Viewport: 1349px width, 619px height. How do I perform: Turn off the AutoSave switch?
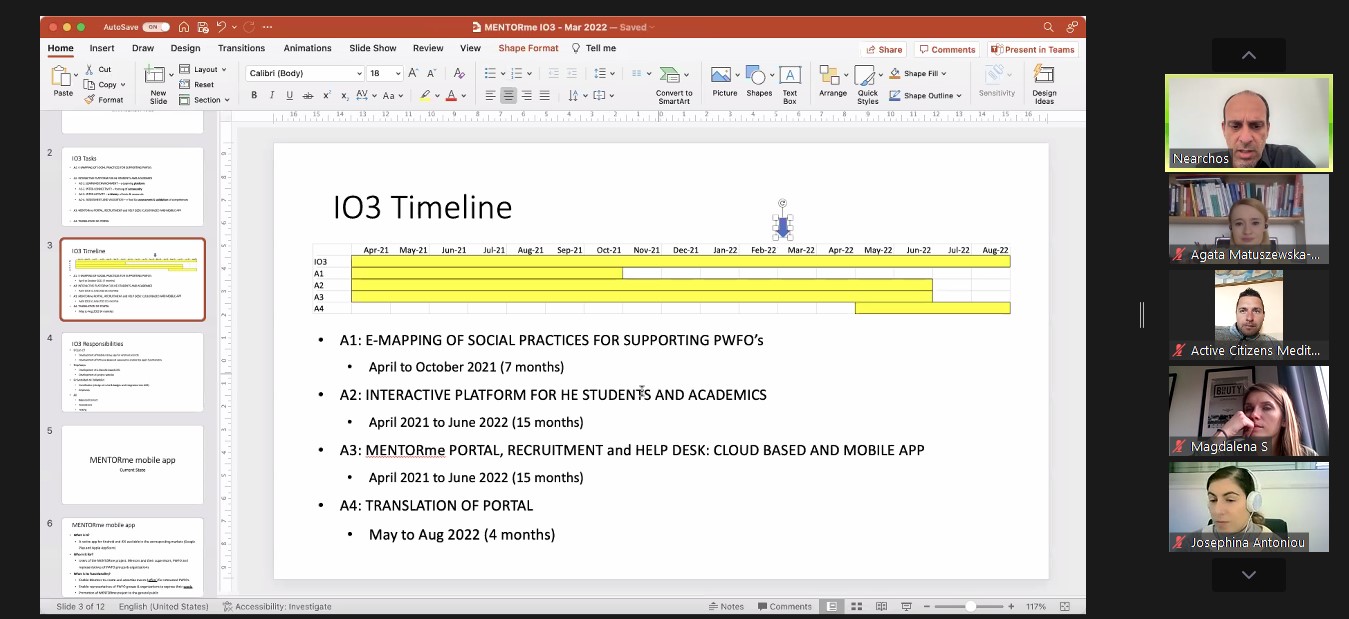coord(156,27)
